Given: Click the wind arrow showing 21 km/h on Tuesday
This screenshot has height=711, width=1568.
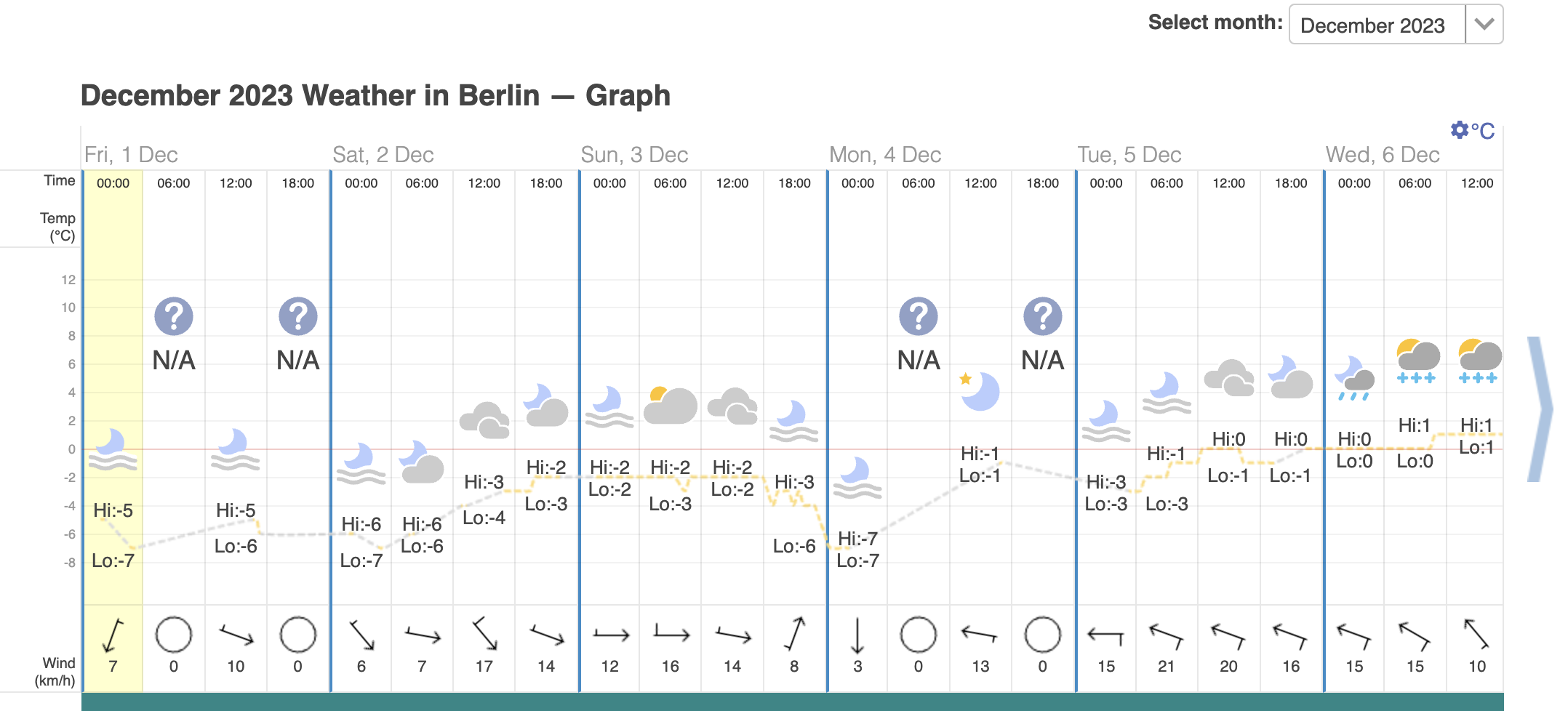Looking at the screenshot, I should 1167,635.
